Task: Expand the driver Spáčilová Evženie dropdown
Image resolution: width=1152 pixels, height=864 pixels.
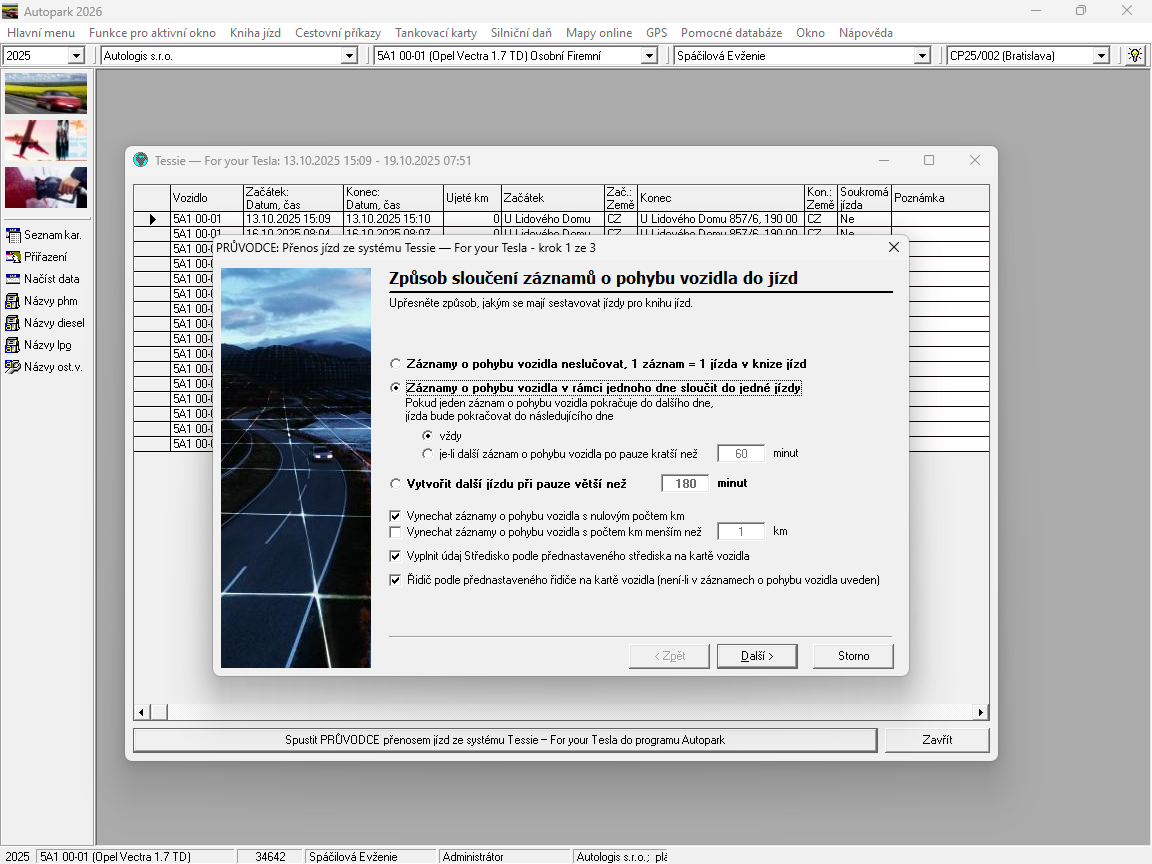Action: tap(922, 56)
